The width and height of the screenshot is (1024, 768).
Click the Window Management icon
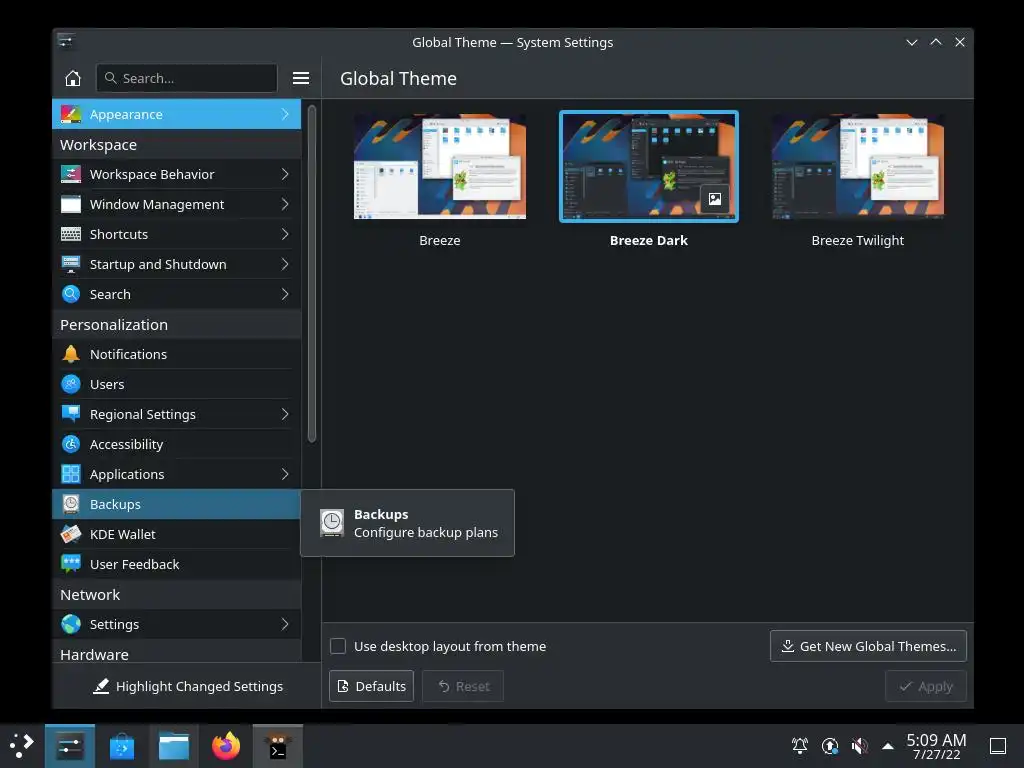71,204
